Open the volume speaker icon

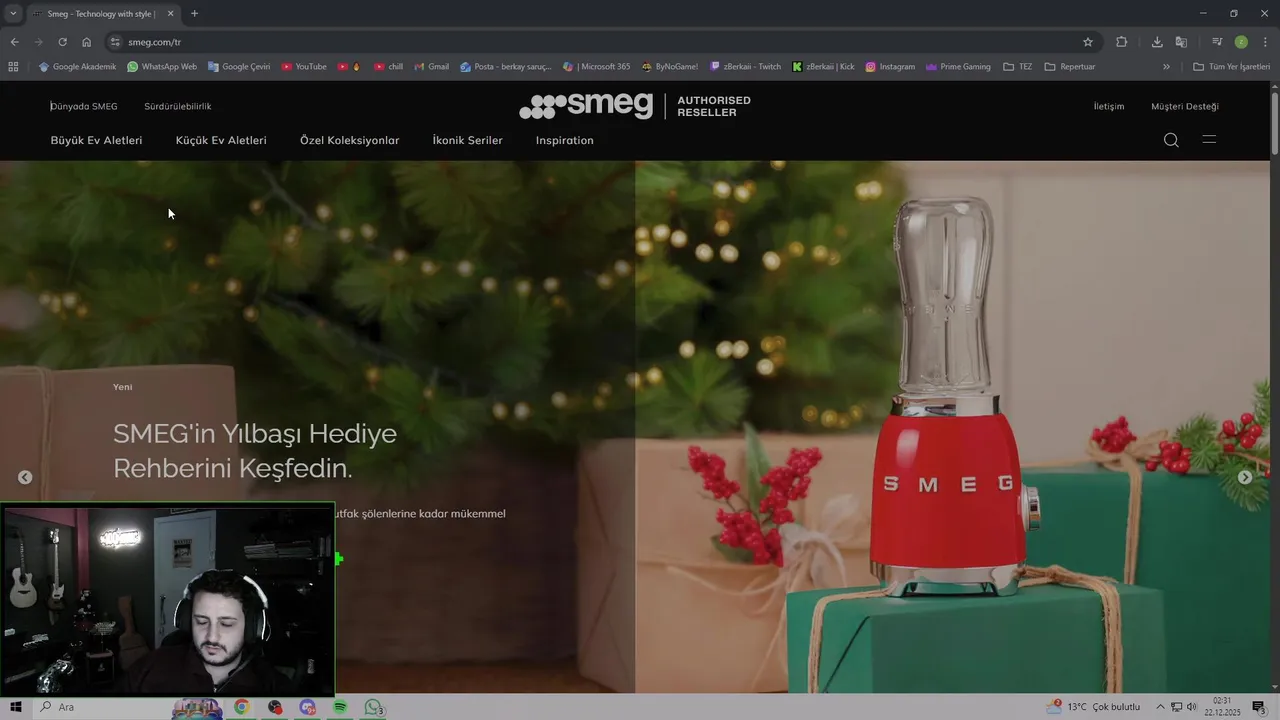point(1191,707)
